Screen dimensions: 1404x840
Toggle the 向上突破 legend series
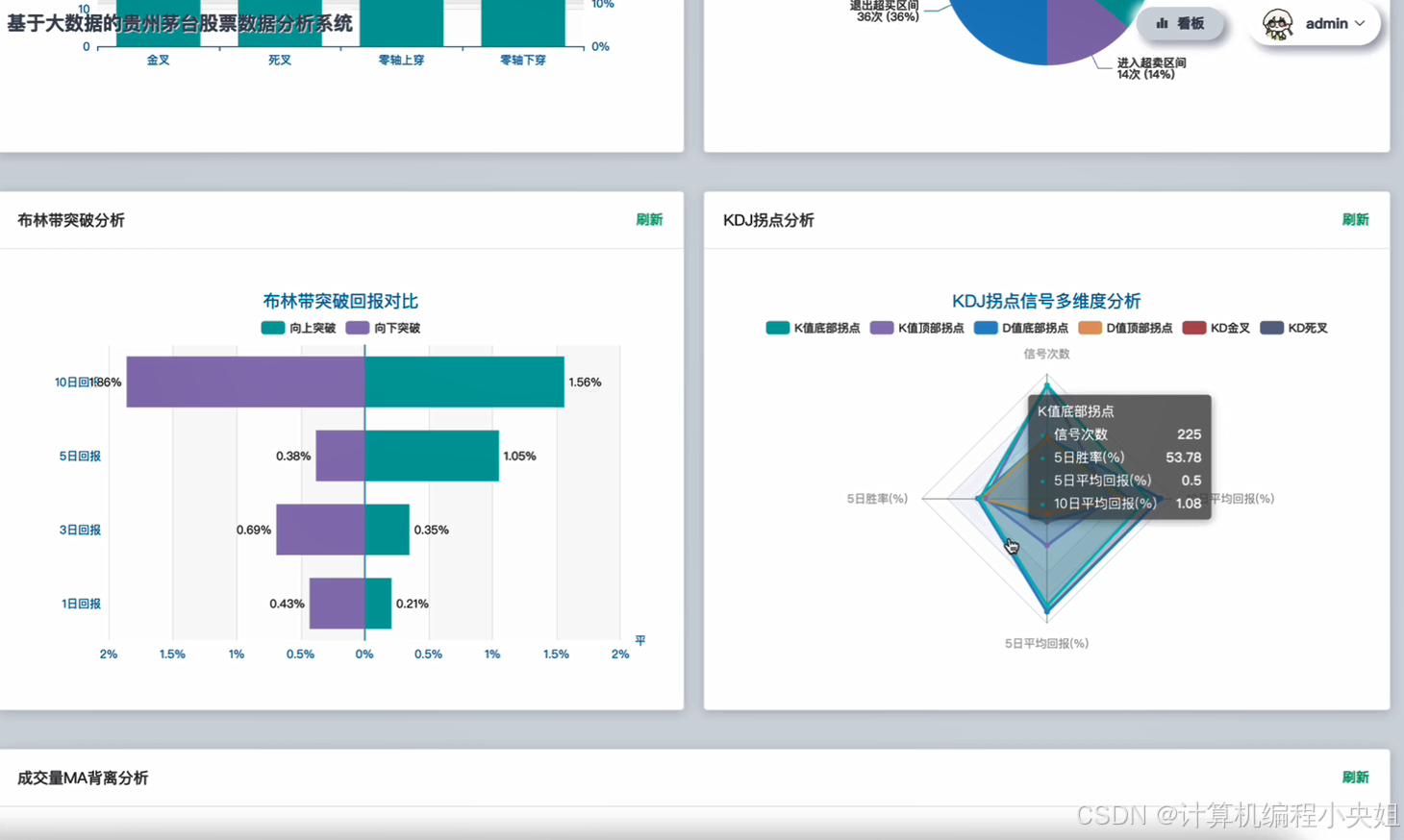coord(298,328)
